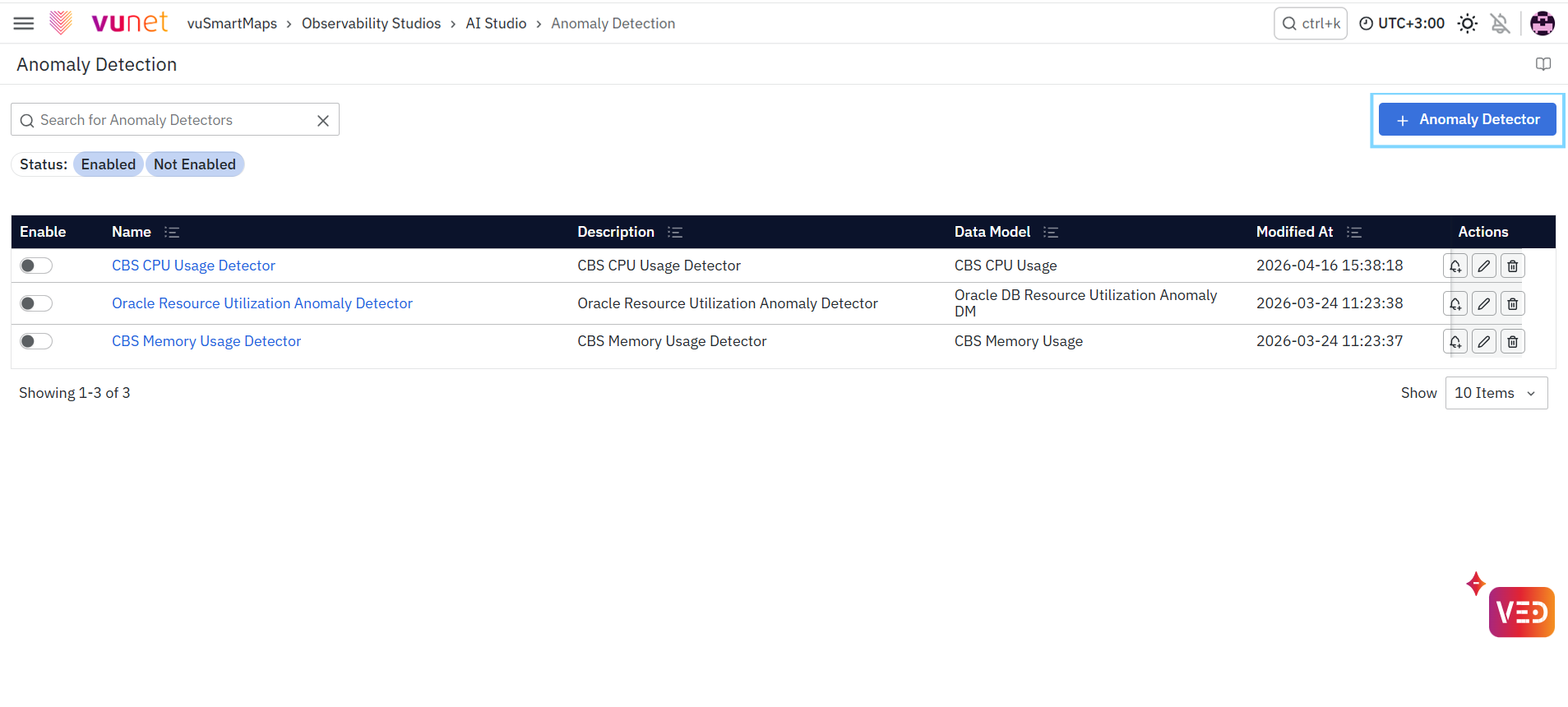
Task: Click the add Anomaly Detector button
Action: pos(1468,119)
